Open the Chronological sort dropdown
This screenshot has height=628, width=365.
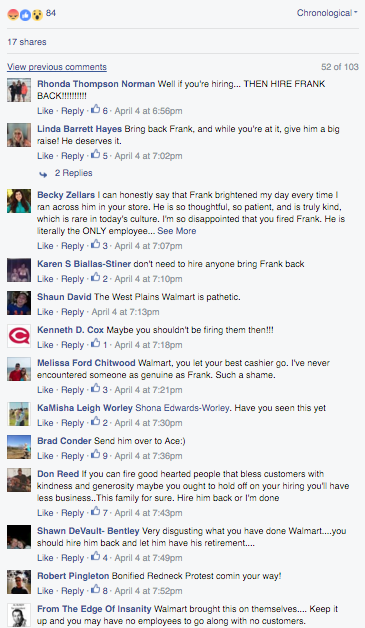327,13
